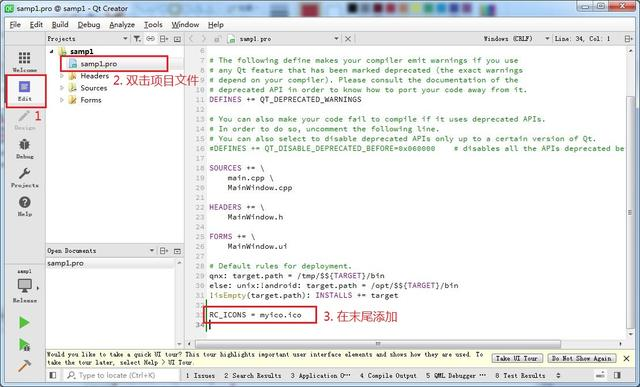The width and height of the screenshot is (640, 387).
Task: Expand the Forms folder
Action: coord(62,100)
